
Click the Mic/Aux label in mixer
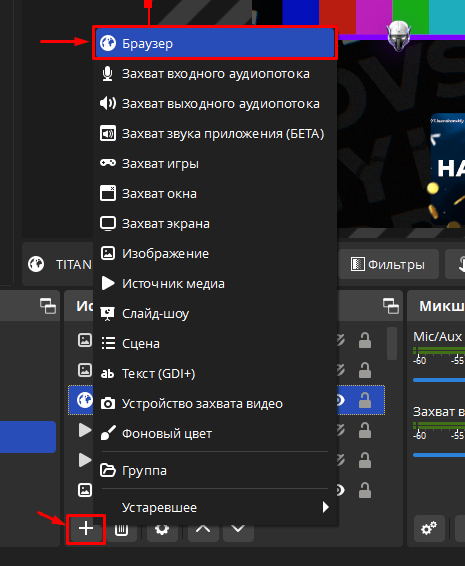(438, 337)
